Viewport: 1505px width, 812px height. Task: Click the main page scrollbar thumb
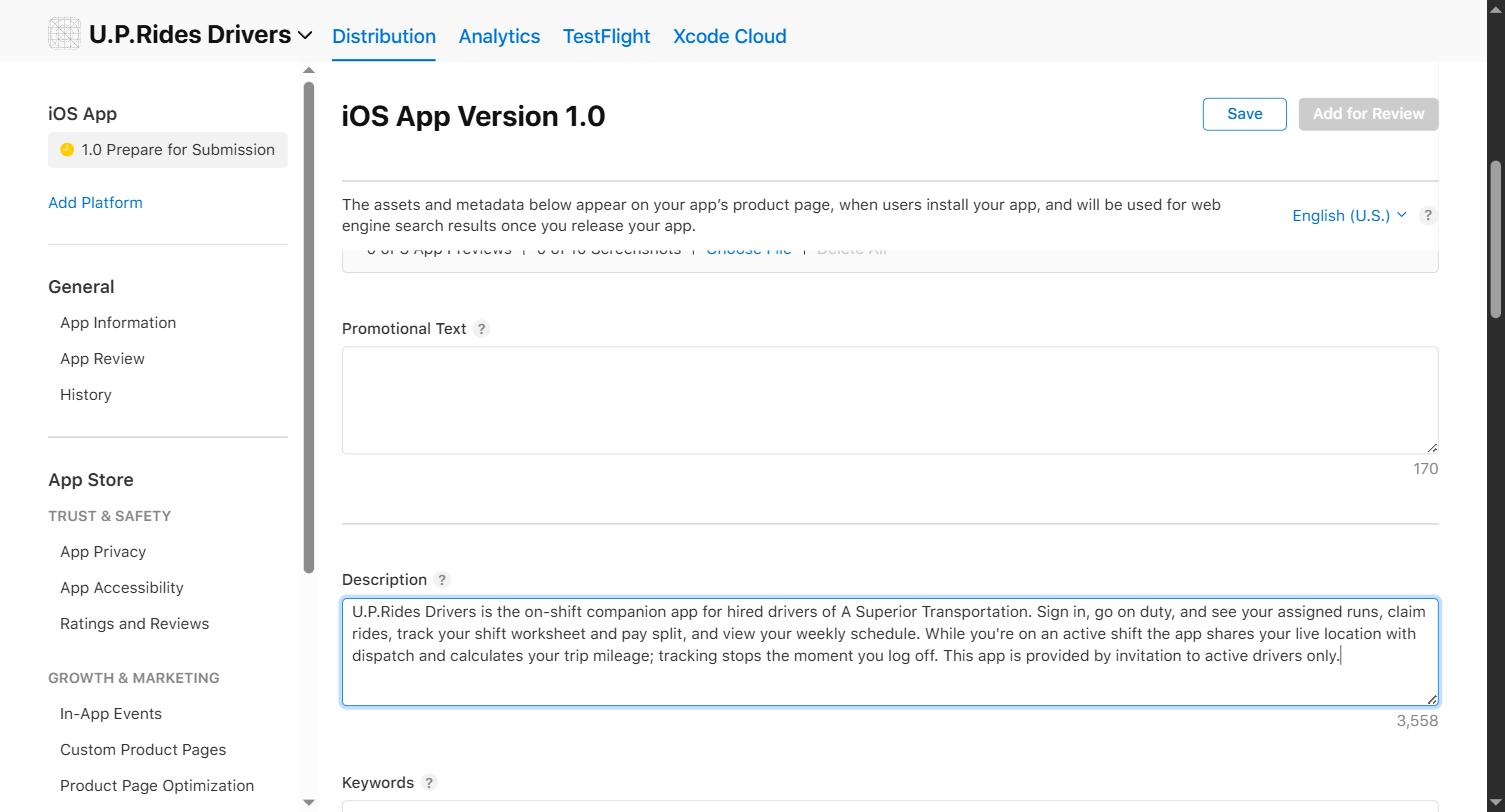(x=1496, y=240)
